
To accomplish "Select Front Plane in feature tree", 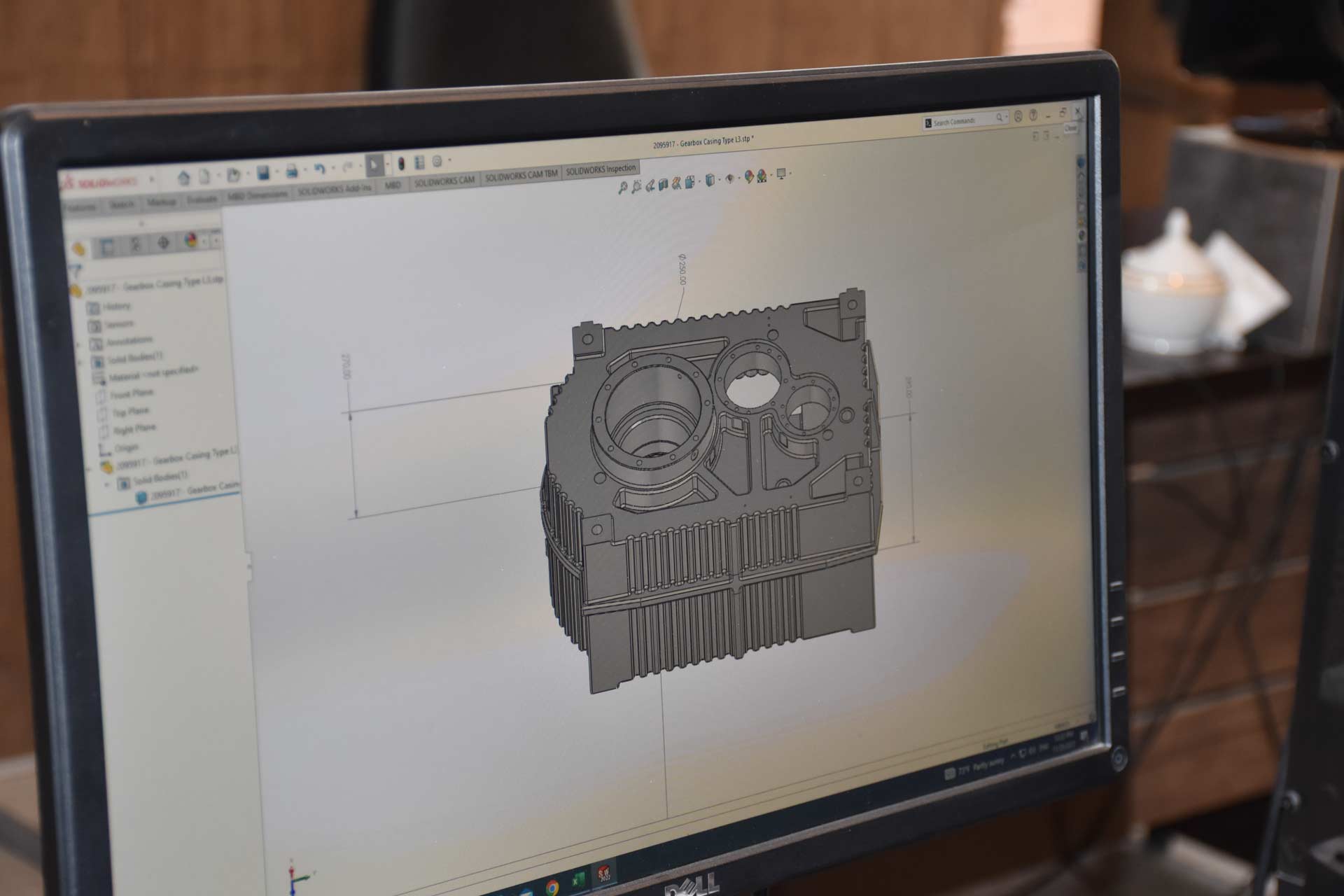I will [x=132, y=394].
